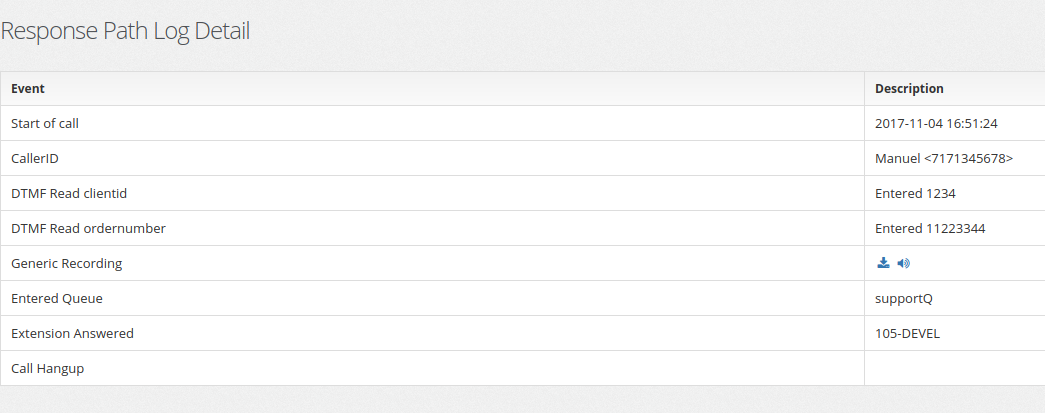Select the Start of call row
1045x413 pixels.
pos(522,123)
